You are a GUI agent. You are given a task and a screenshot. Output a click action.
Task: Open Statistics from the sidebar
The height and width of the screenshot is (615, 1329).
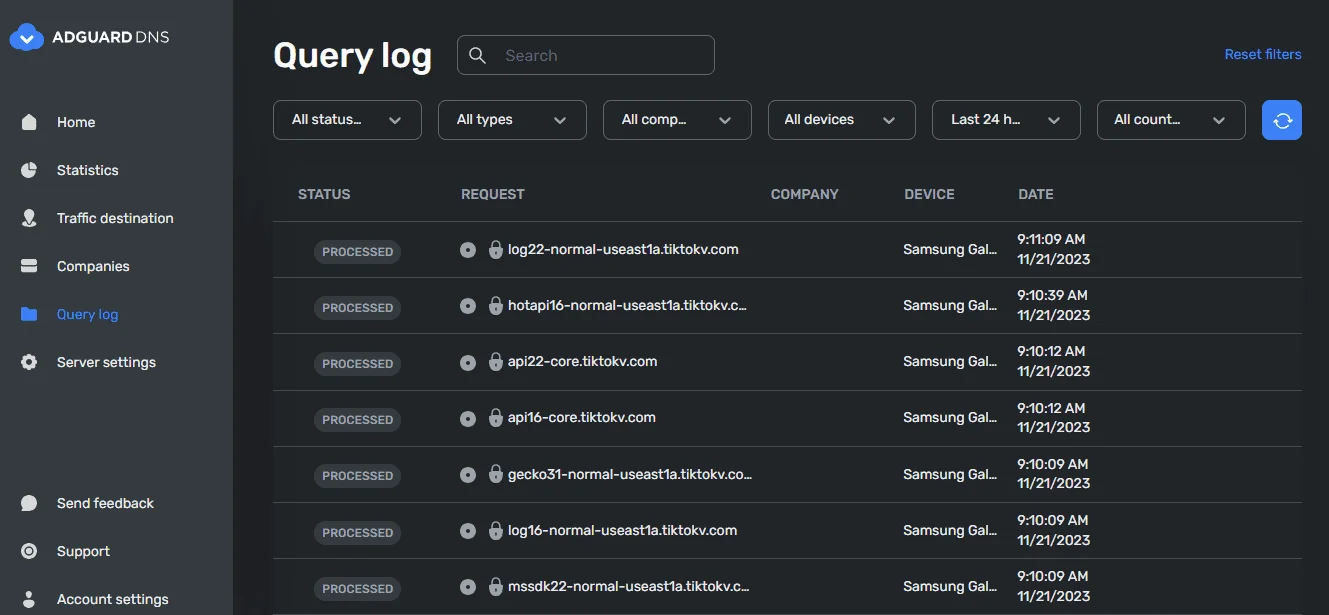(88, 170)
